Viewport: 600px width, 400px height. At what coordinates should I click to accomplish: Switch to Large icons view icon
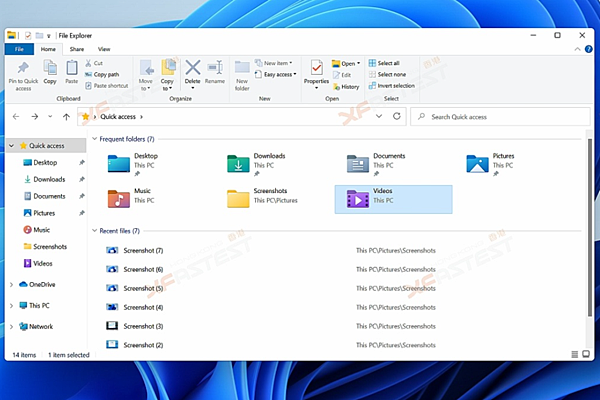pyautogui.click(x=586, y=354)
